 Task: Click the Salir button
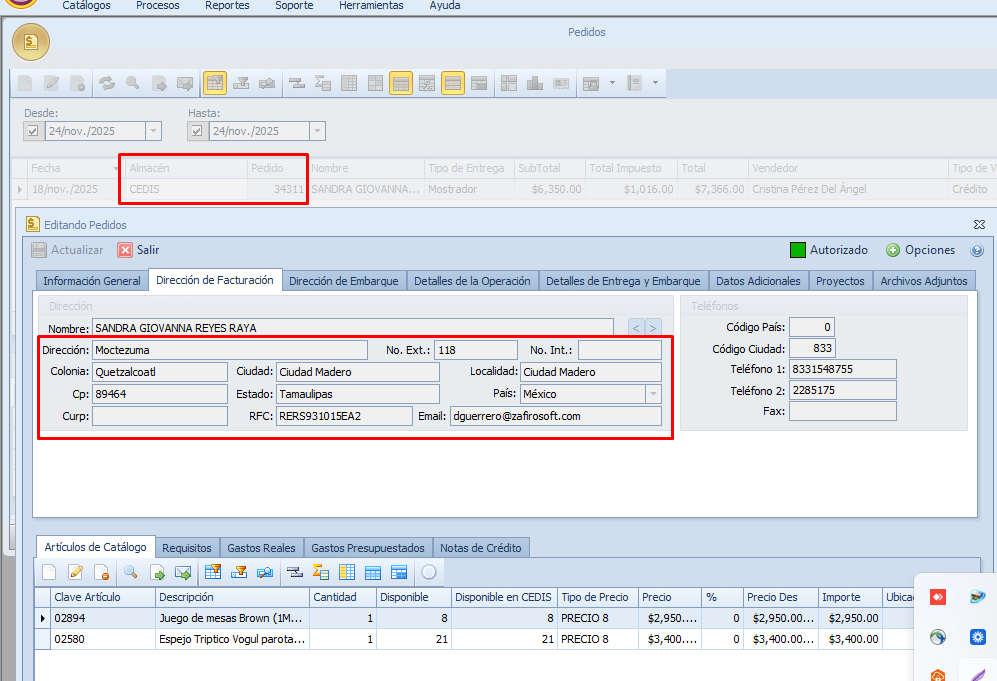click(x=139, y=250)
